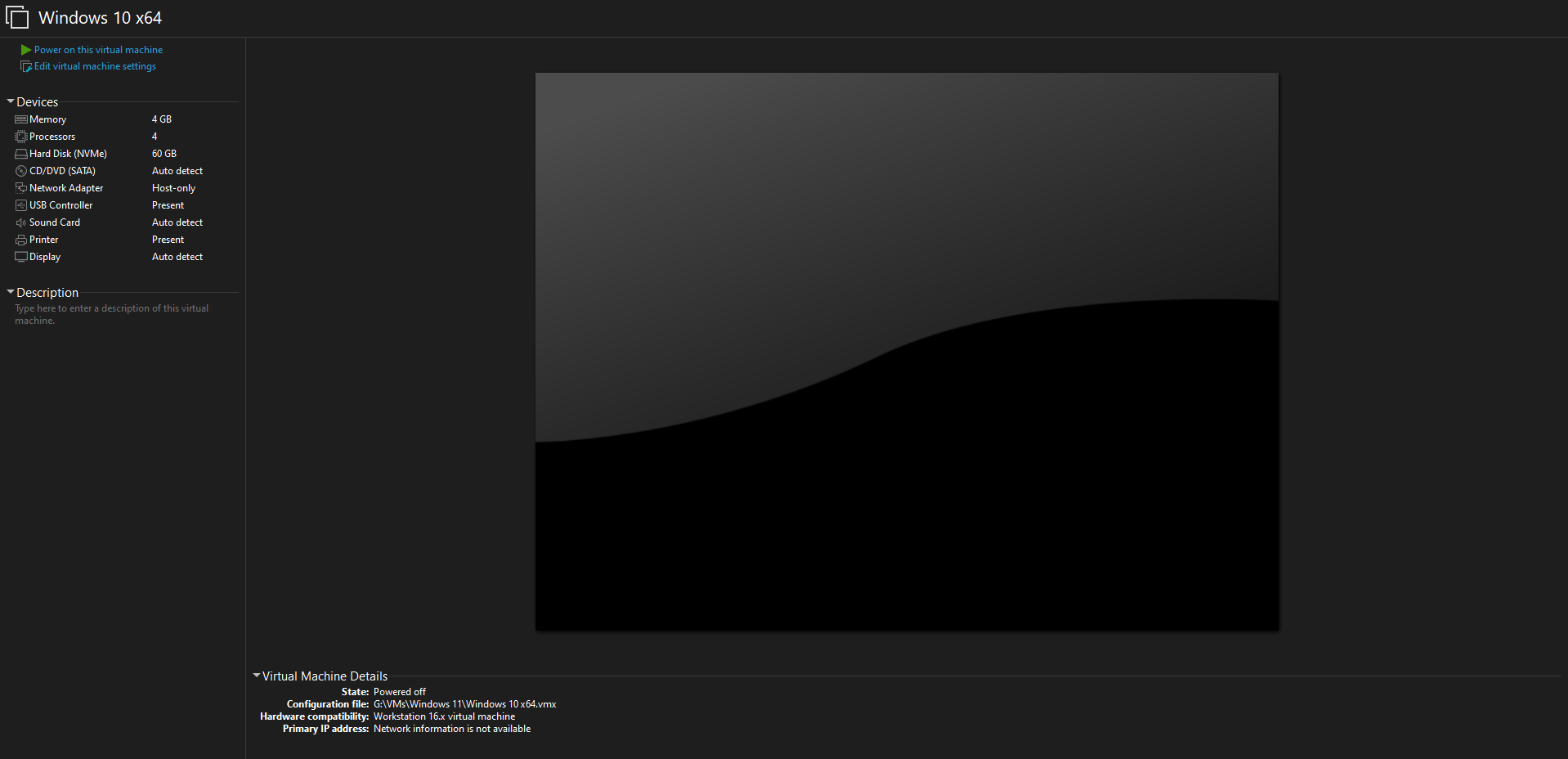Select the USB Controller row

coord(126,205)
